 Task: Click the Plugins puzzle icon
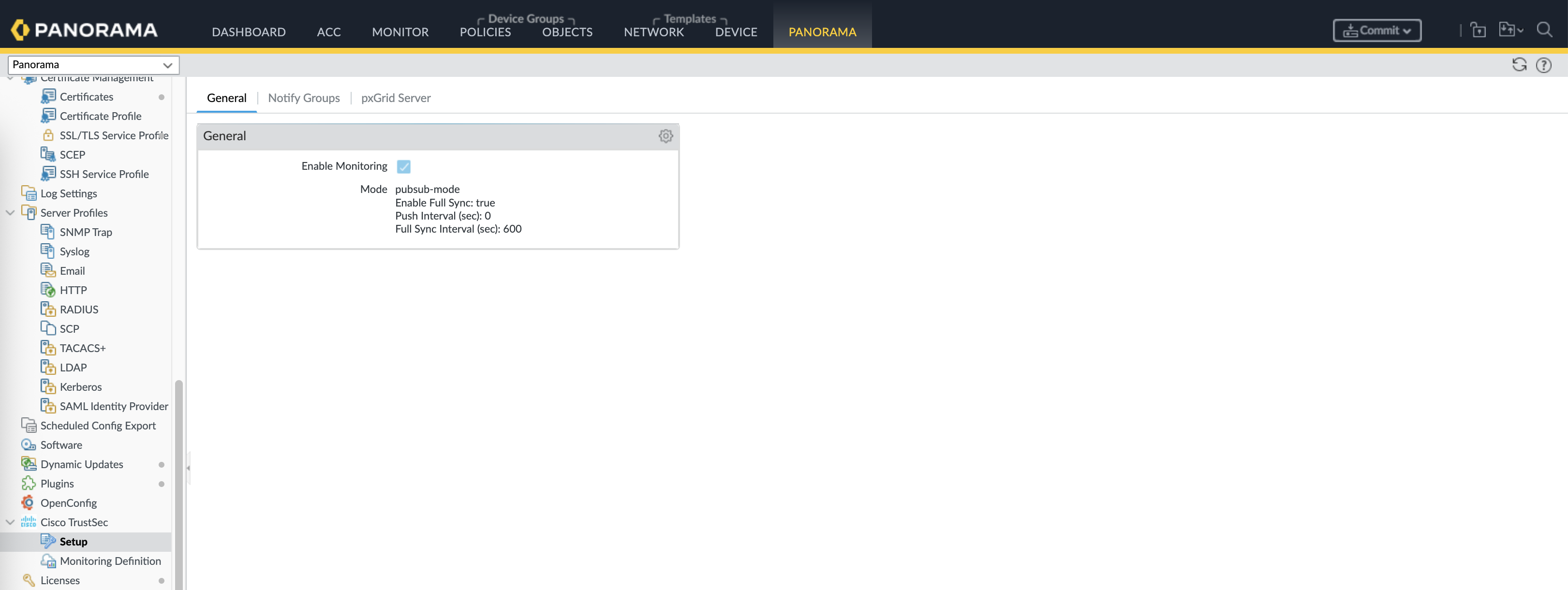28,483
